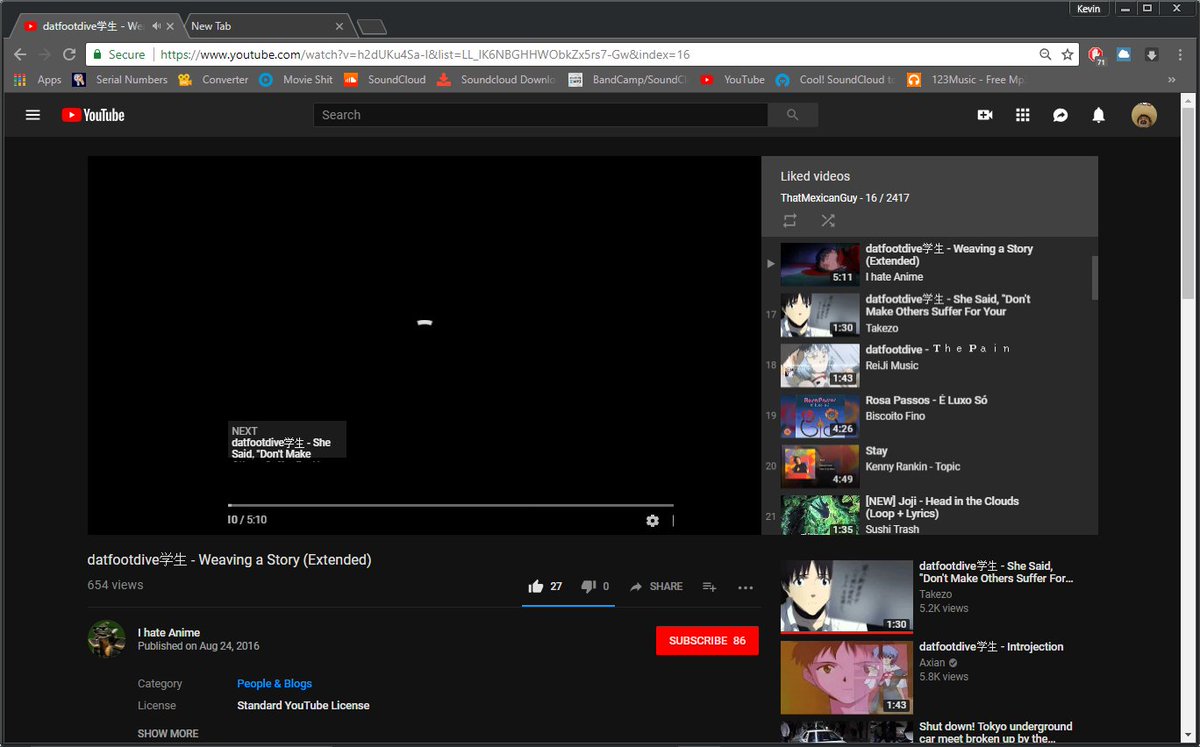Open the Liked videos playlist title
Viewport: 1200px width, 747px height.
815,176
